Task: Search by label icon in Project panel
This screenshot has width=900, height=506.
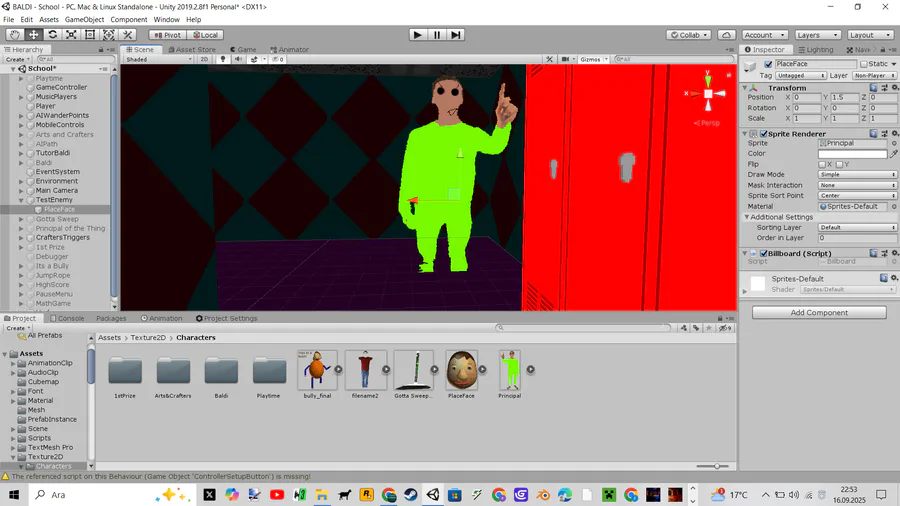Action: [x=696, y=328]
